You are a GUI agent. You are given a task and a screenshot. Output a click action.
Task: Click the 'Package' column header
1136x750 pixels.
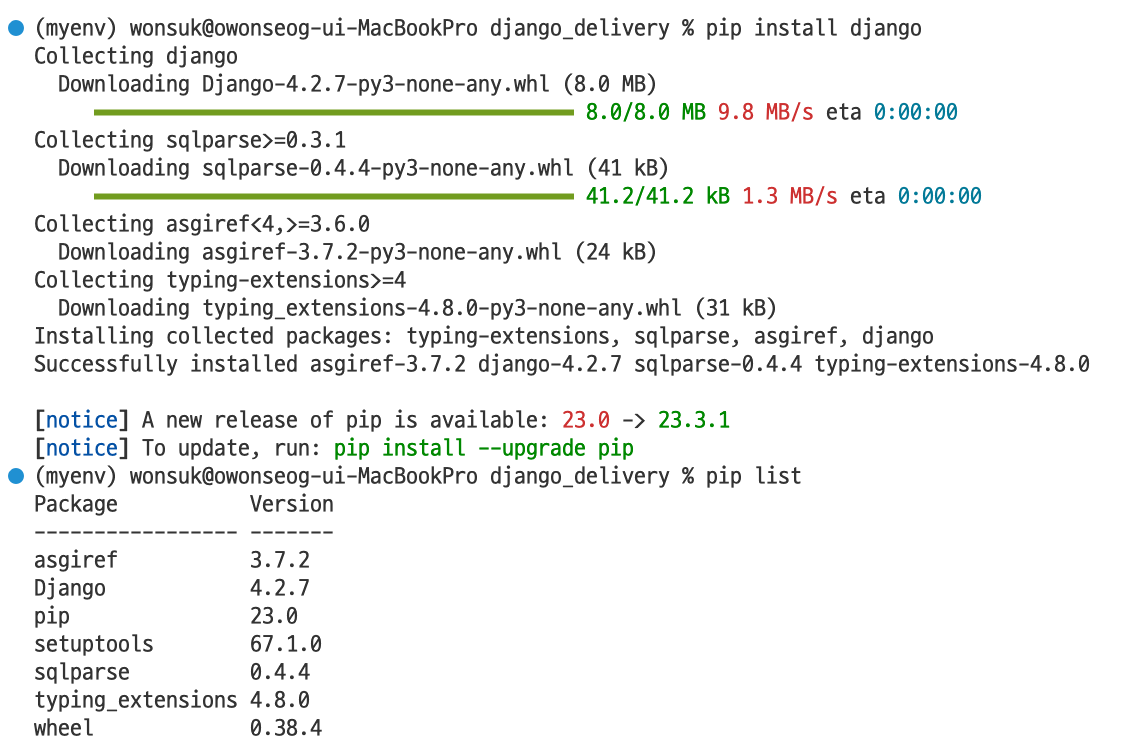point(76,504)
